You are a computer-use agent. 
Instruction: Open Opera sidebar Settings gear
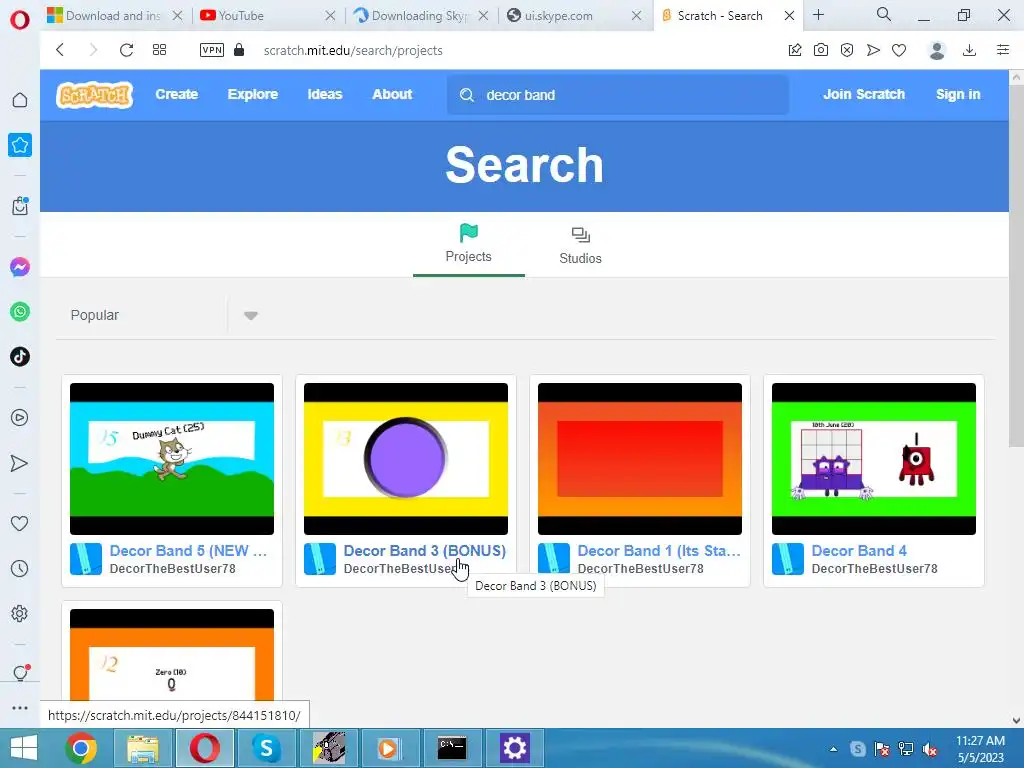[x=20, y=614]
